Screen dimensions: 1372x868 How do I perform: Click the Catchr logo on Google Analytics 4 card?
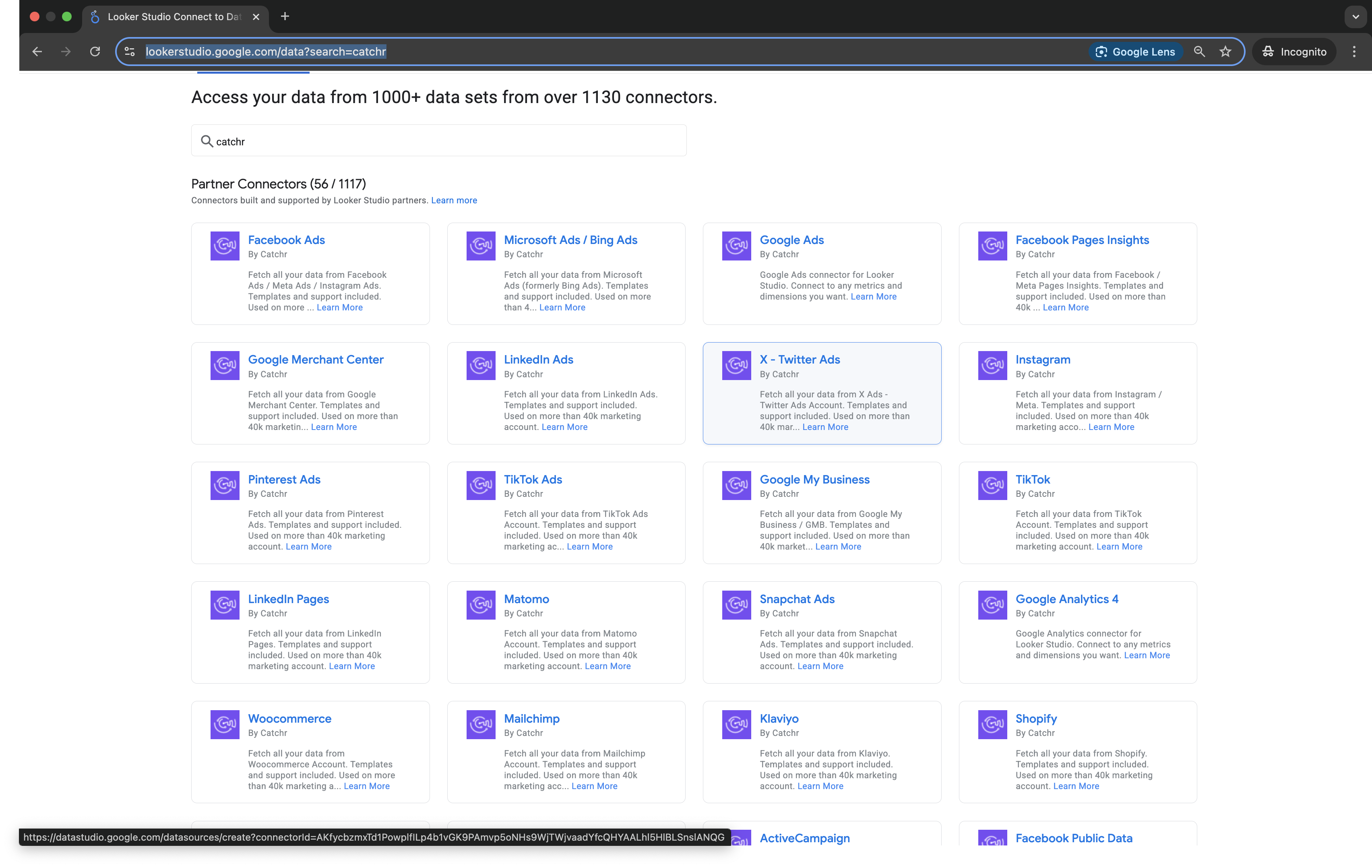tap(992, 605)
